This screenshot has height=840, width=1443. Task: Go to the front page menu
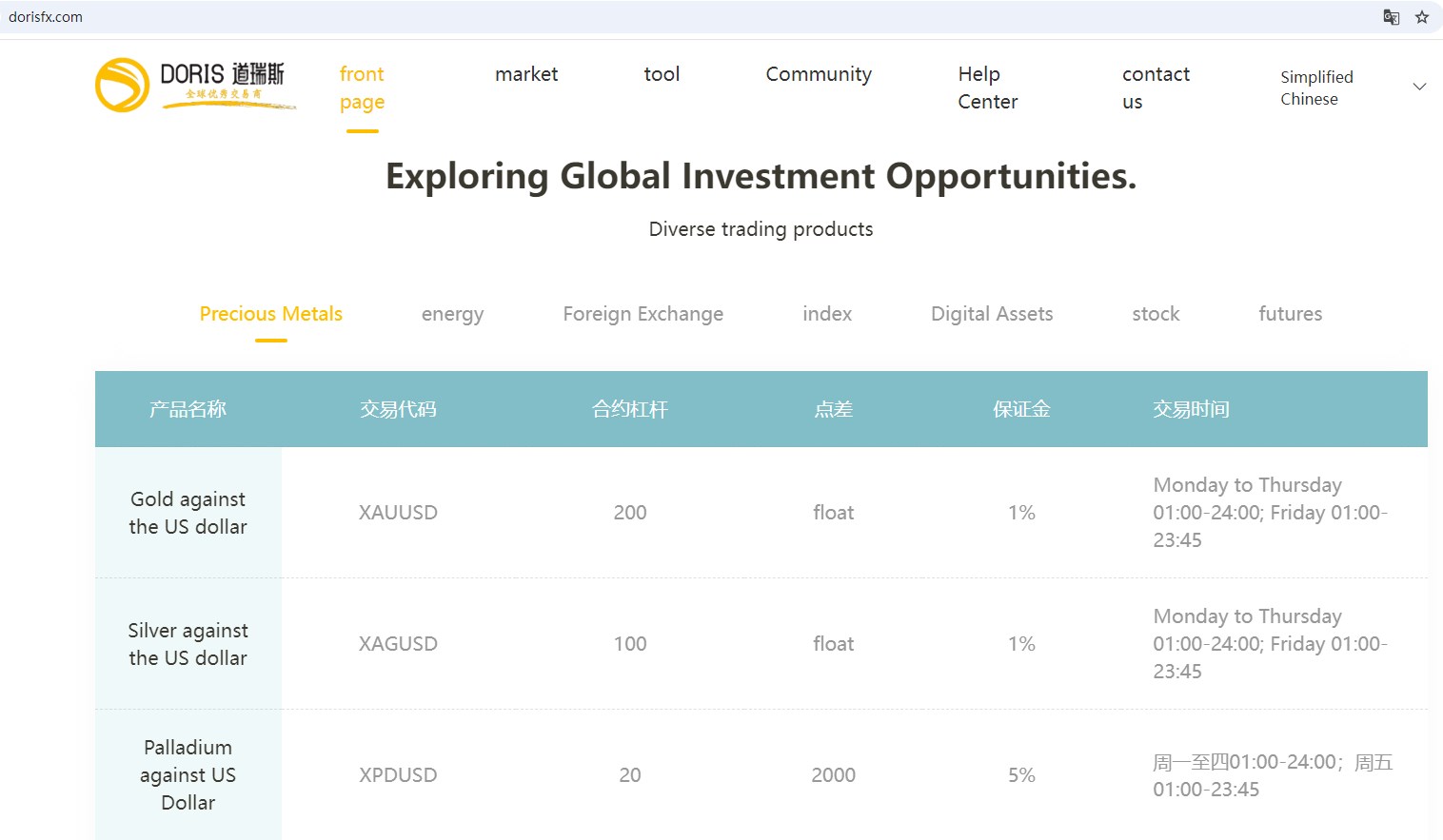(362, 88)
